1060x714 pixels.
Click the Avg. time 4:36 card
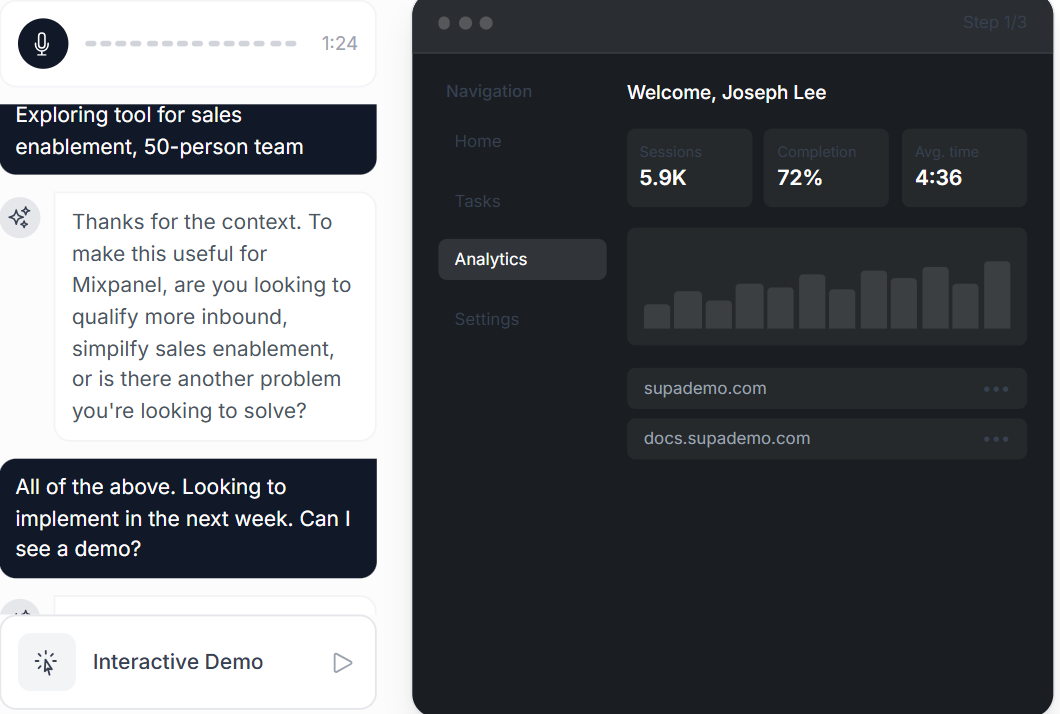[964, 168]
